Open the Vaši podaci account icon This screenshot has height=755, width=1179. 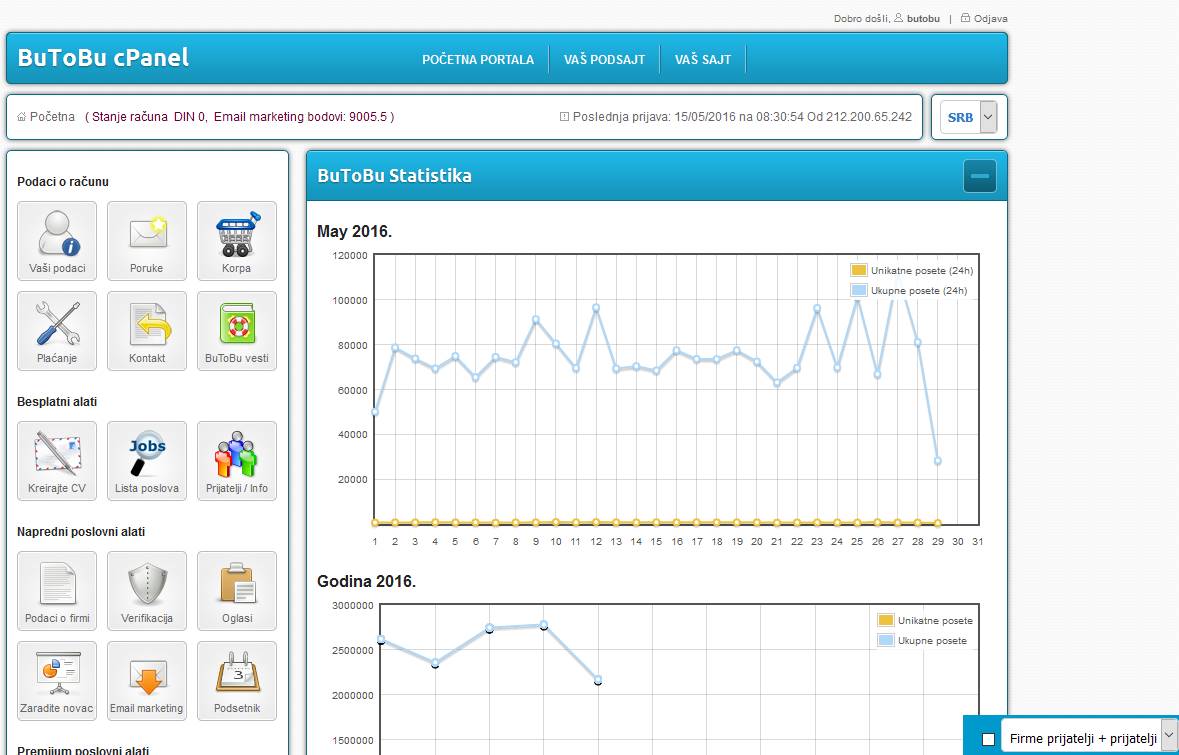(x=56, y=240)
